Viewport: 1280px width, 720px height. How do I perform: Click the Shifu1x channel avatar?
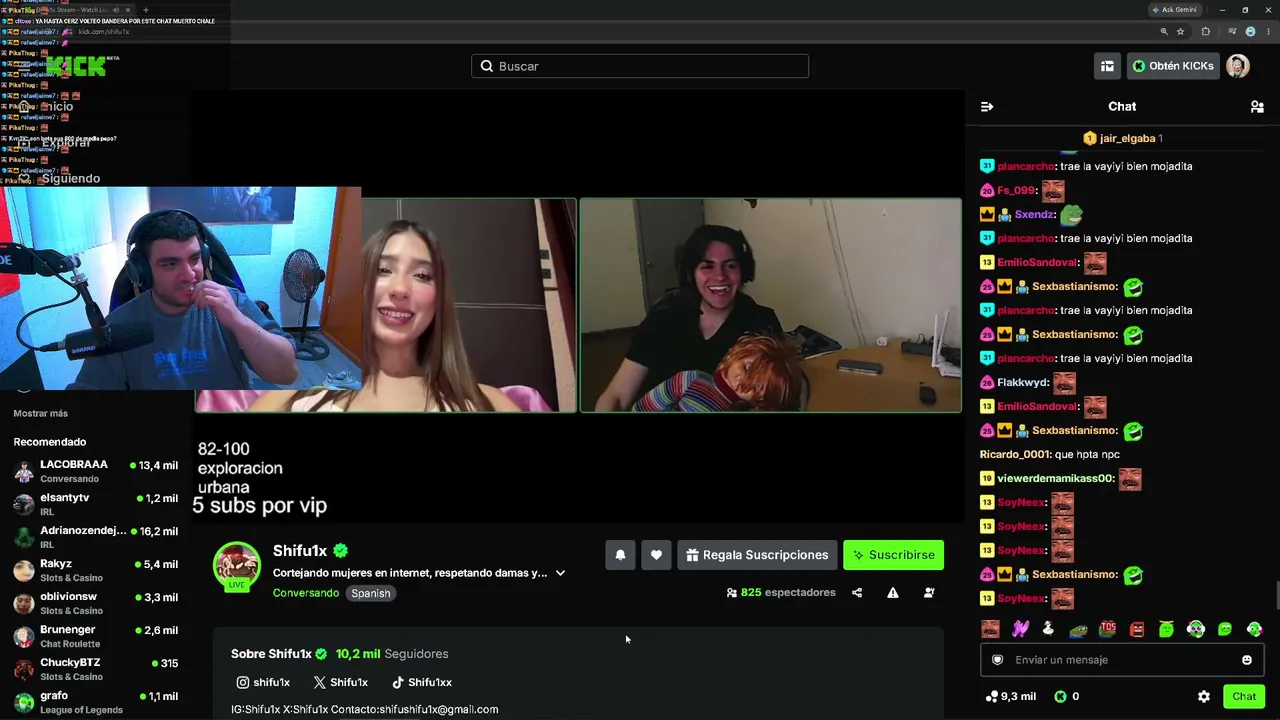[237, 565]
